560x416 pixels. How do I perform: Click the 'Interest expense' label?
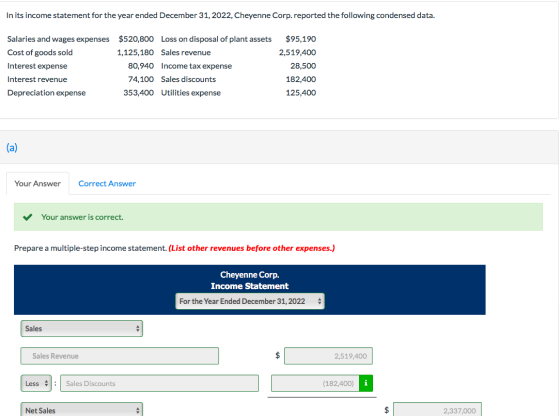(x=37, y=66)
